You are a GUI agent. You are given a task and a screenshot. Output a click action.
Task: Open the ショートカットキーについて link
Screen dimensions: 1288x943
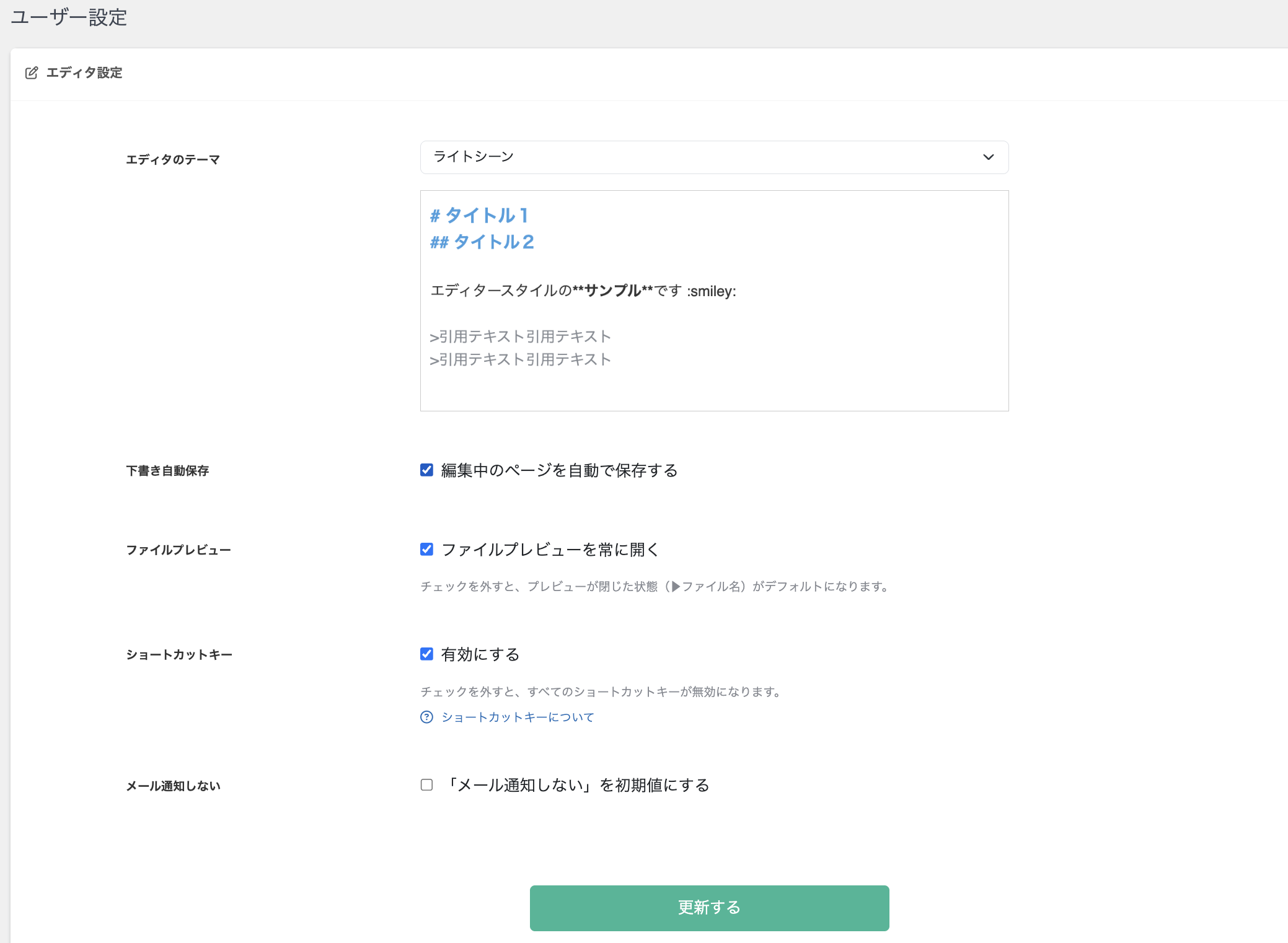tap(518, 717)
